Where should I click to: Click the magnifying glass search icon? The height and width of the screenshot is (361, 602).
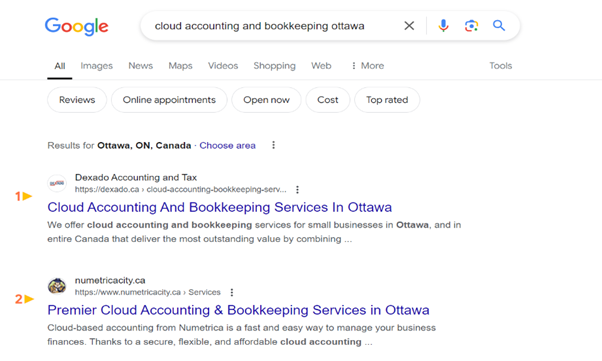pyautogui.click(x=499, y=26)
